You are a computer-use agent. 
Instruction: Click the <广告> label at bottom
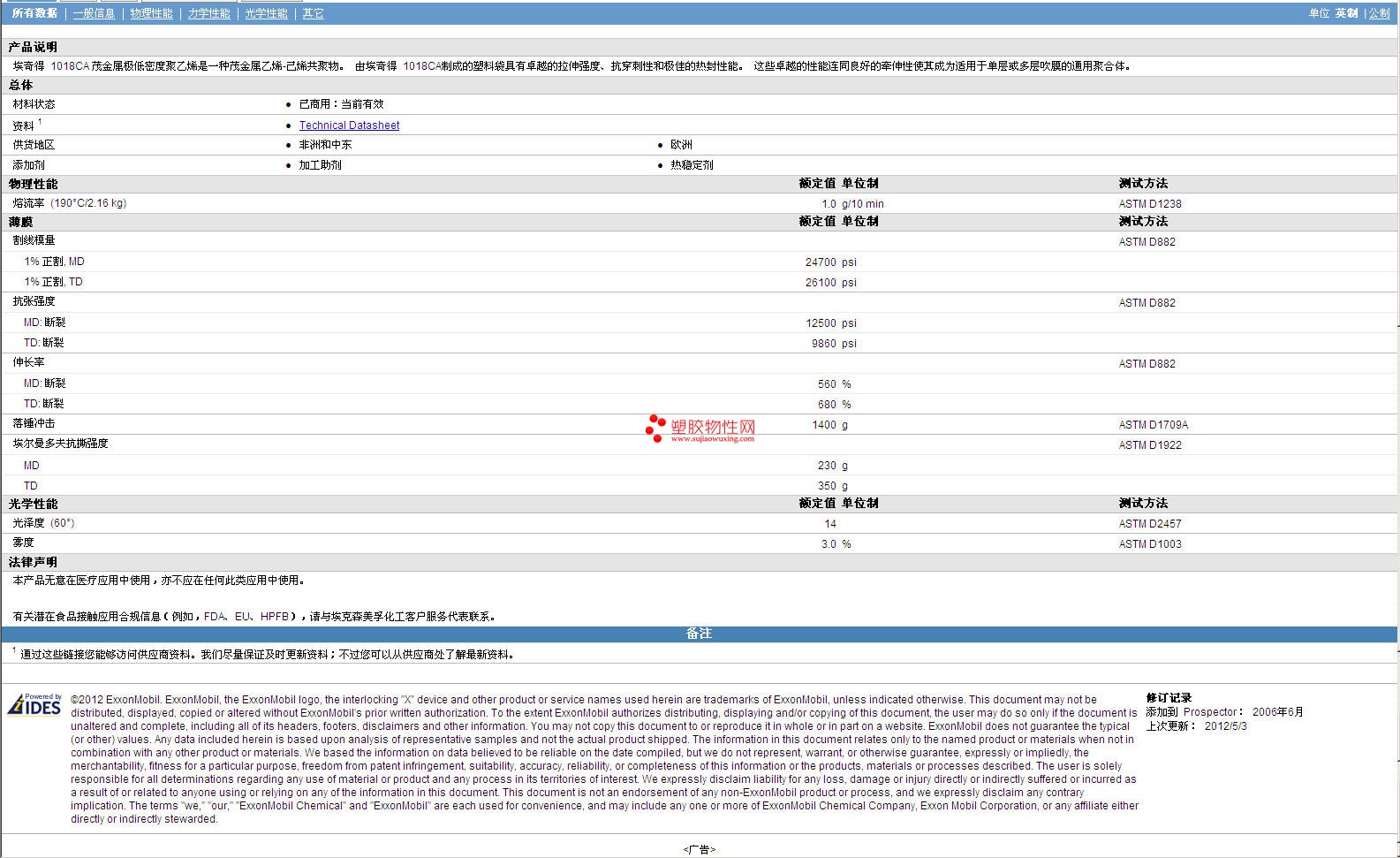pos(699,849)
